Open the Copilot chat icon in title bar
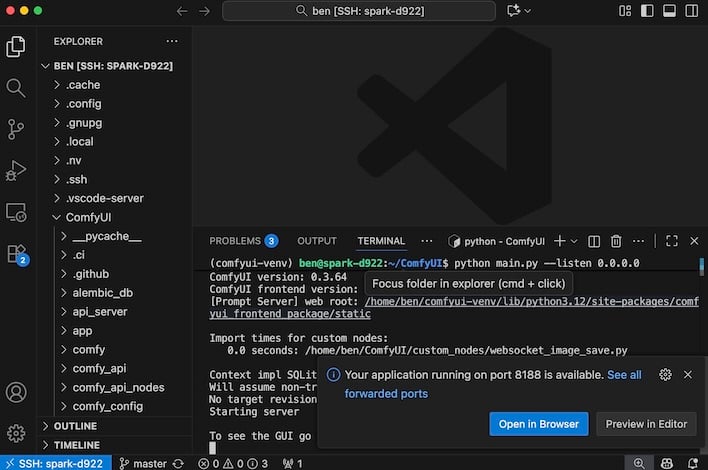Image resolution: width=708 pixels, height=470 pixels. click(513, 10)
